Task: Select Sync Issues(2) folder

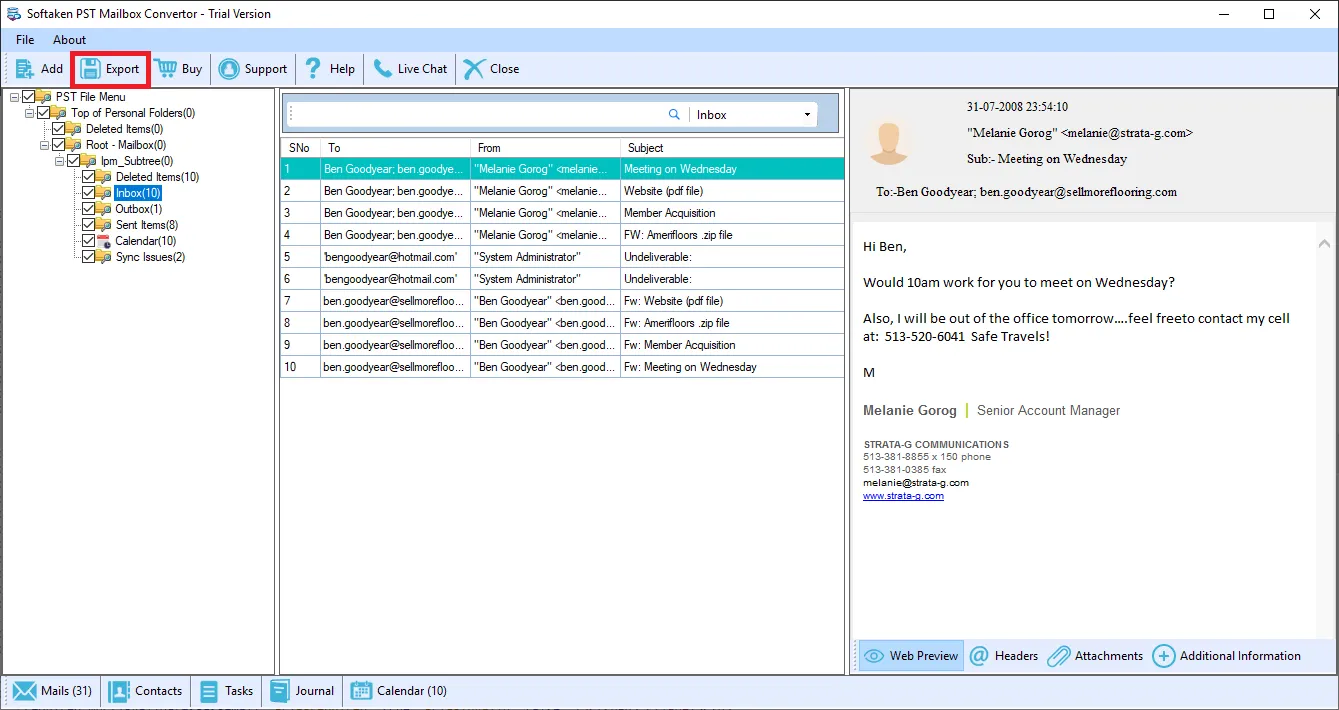Action: click(150, 257)
